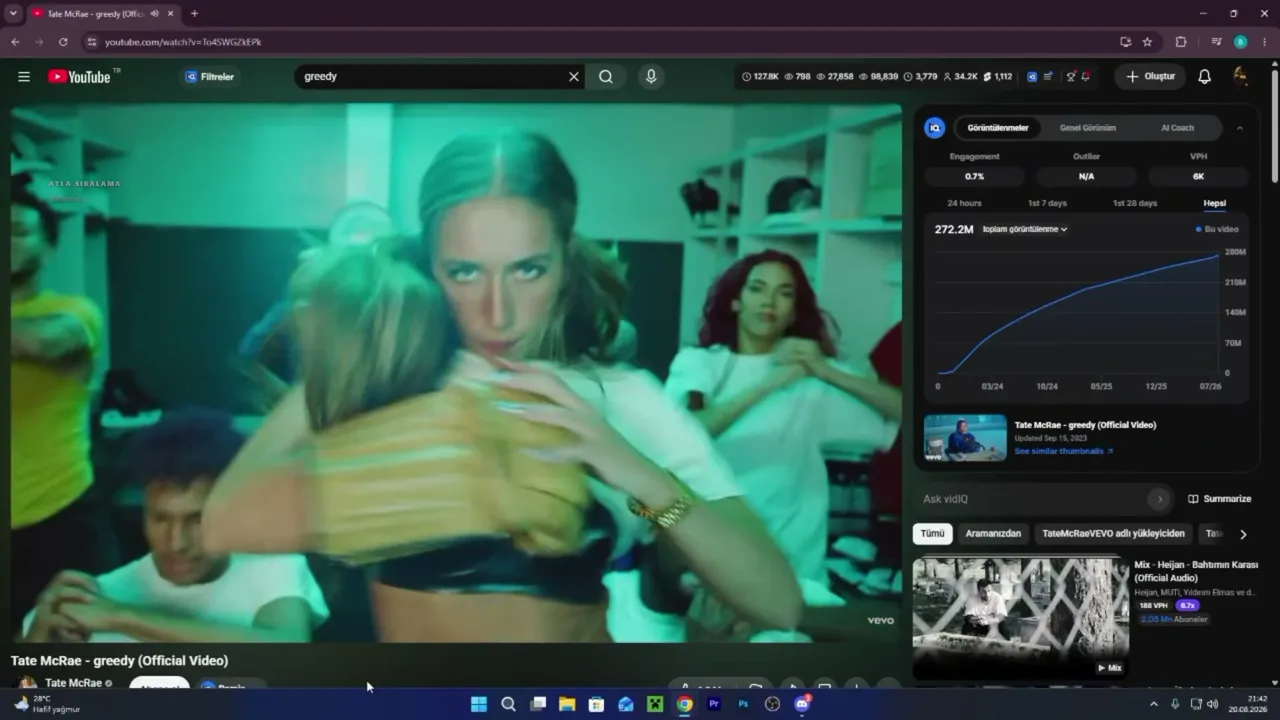Open the Chrome three-dot menu
The width and height of the screenshot is (1280, 720).
point(1265,42)
